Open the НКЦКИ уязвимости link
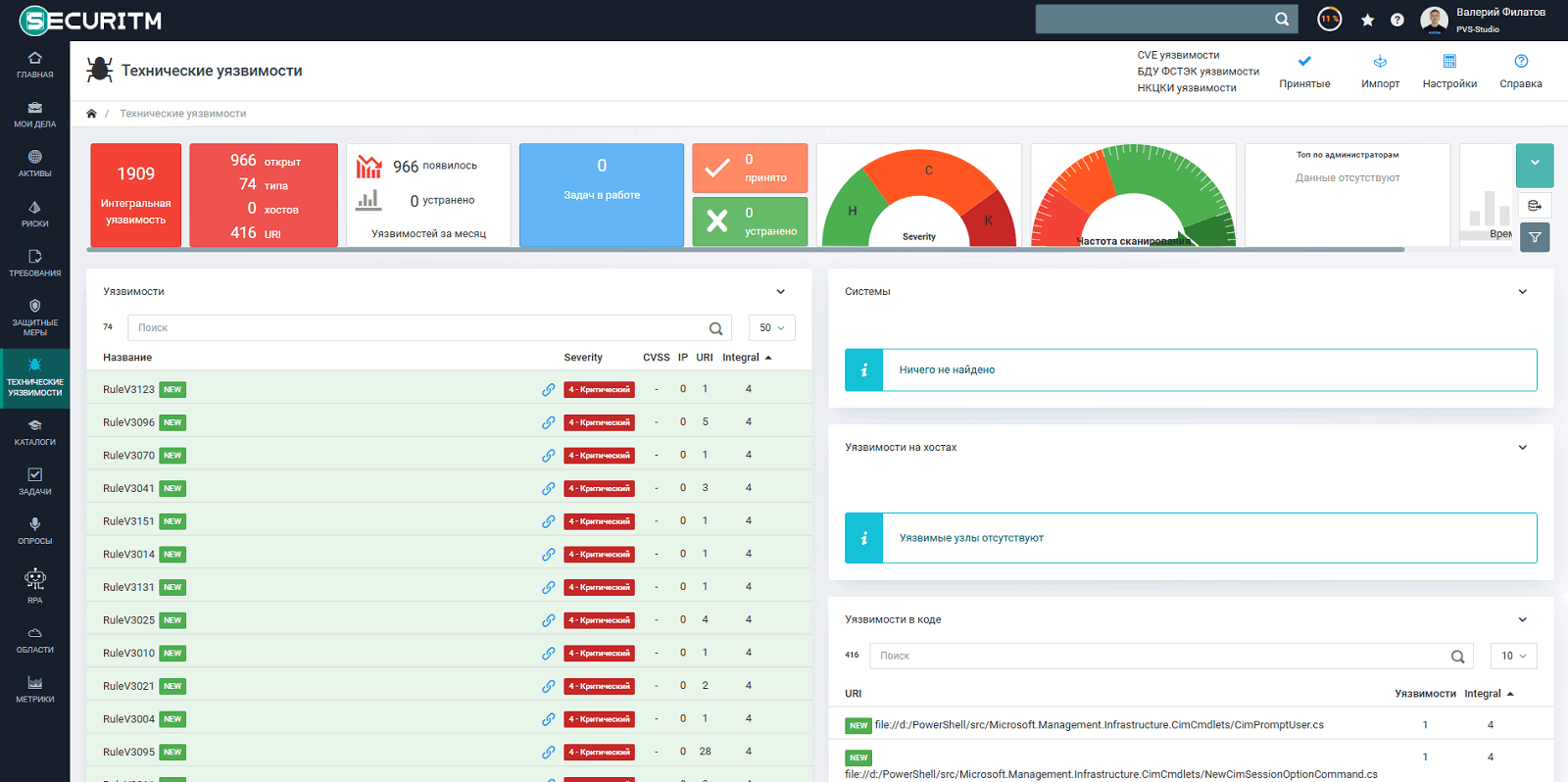 [x=1187, y=88]
